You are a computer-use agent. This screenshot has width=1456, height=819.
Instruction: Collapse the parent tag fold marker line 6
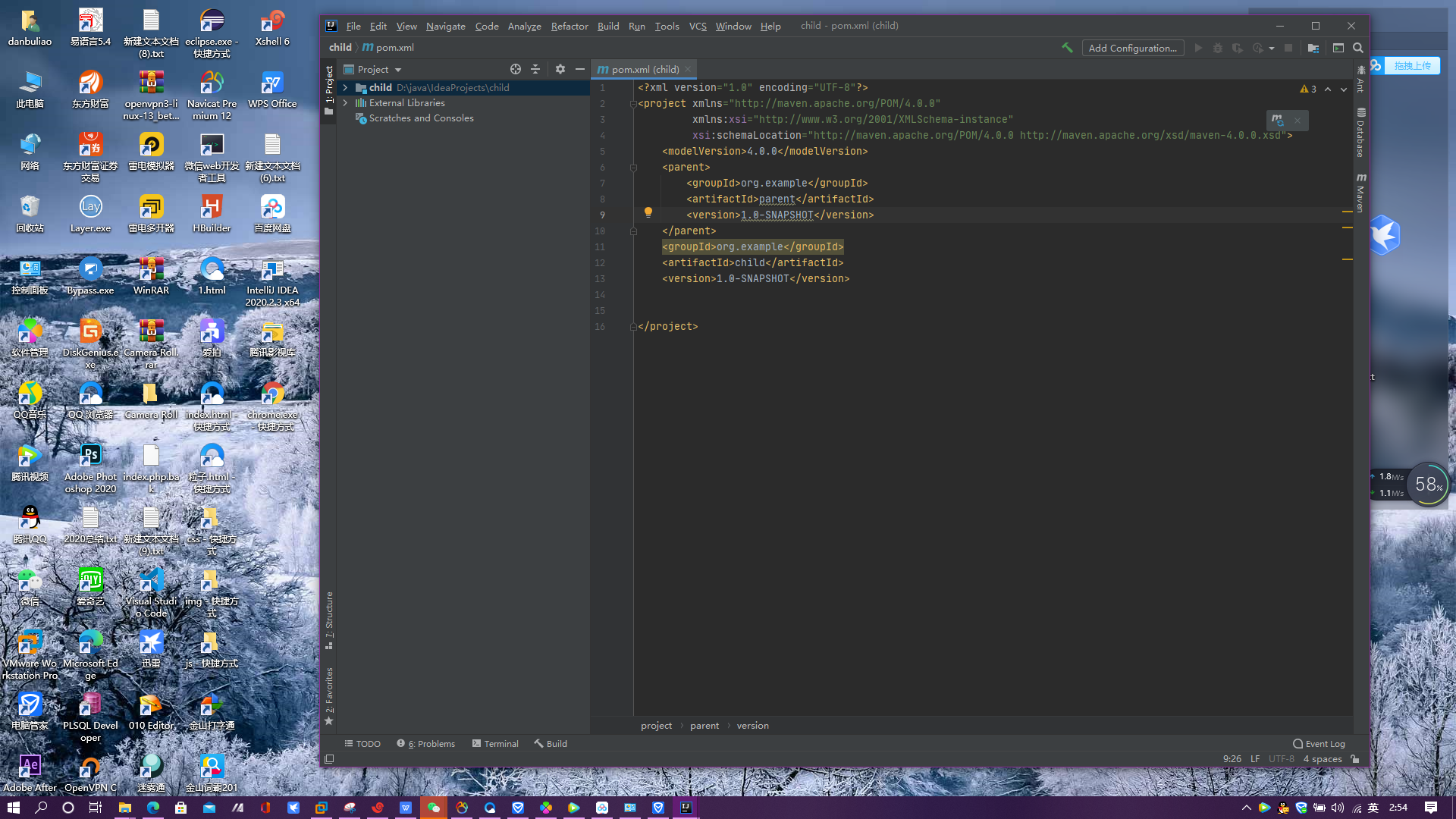coord(633,168)
